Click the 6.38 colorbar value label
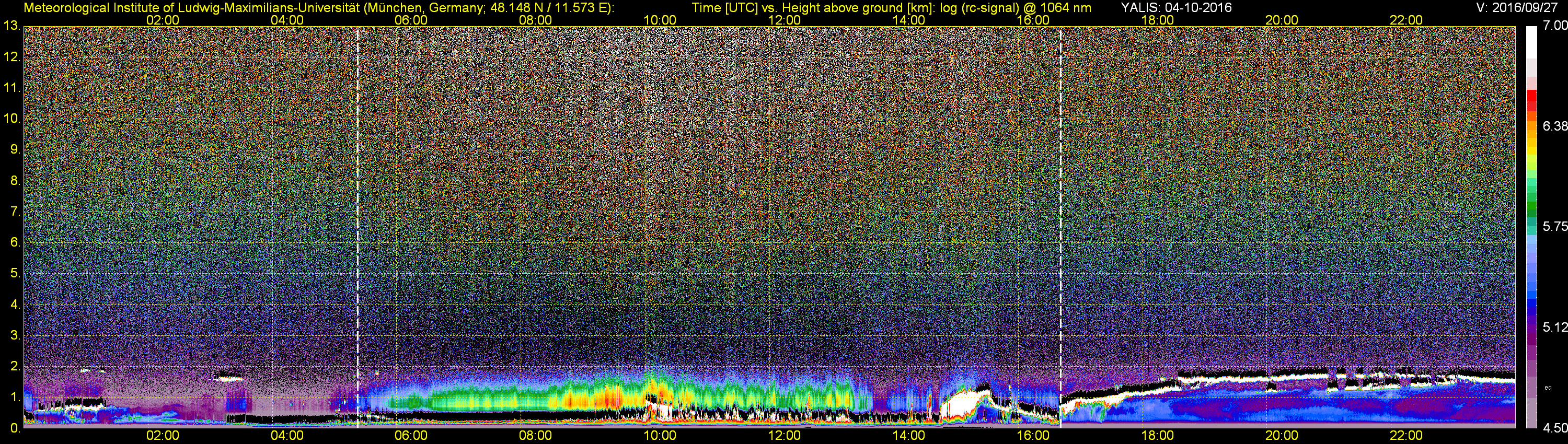Screen dimensions: 1568x444 (x=1555, y=126)
